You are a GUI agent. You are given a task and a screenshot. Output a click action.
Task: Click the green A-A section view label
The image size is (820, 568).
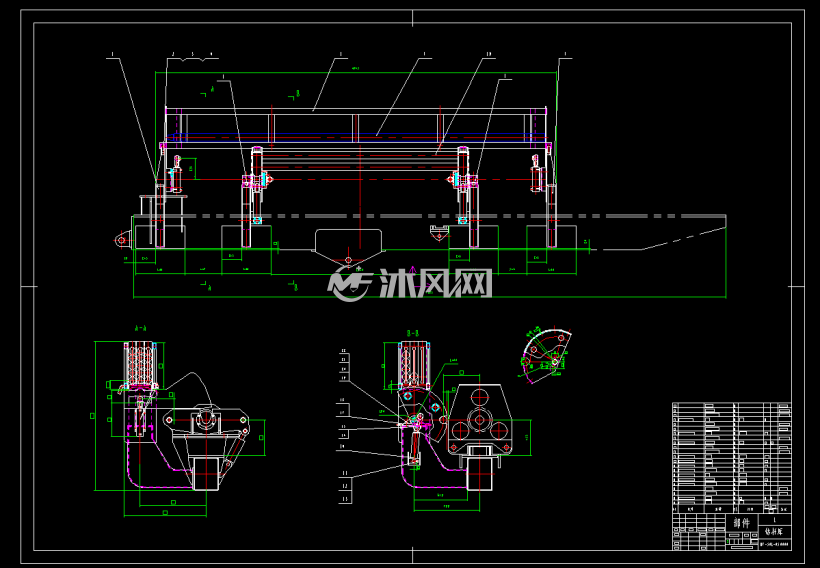tap(140, 328)
